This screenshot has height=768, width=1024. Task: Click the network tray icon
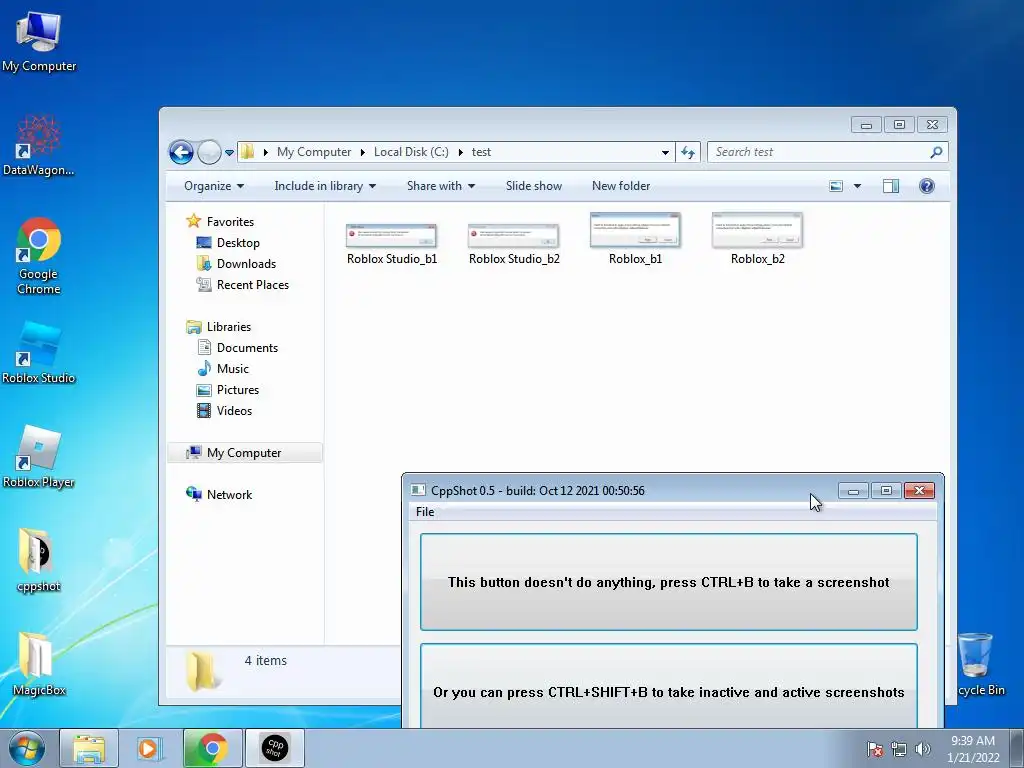click(x=899, y=749)
